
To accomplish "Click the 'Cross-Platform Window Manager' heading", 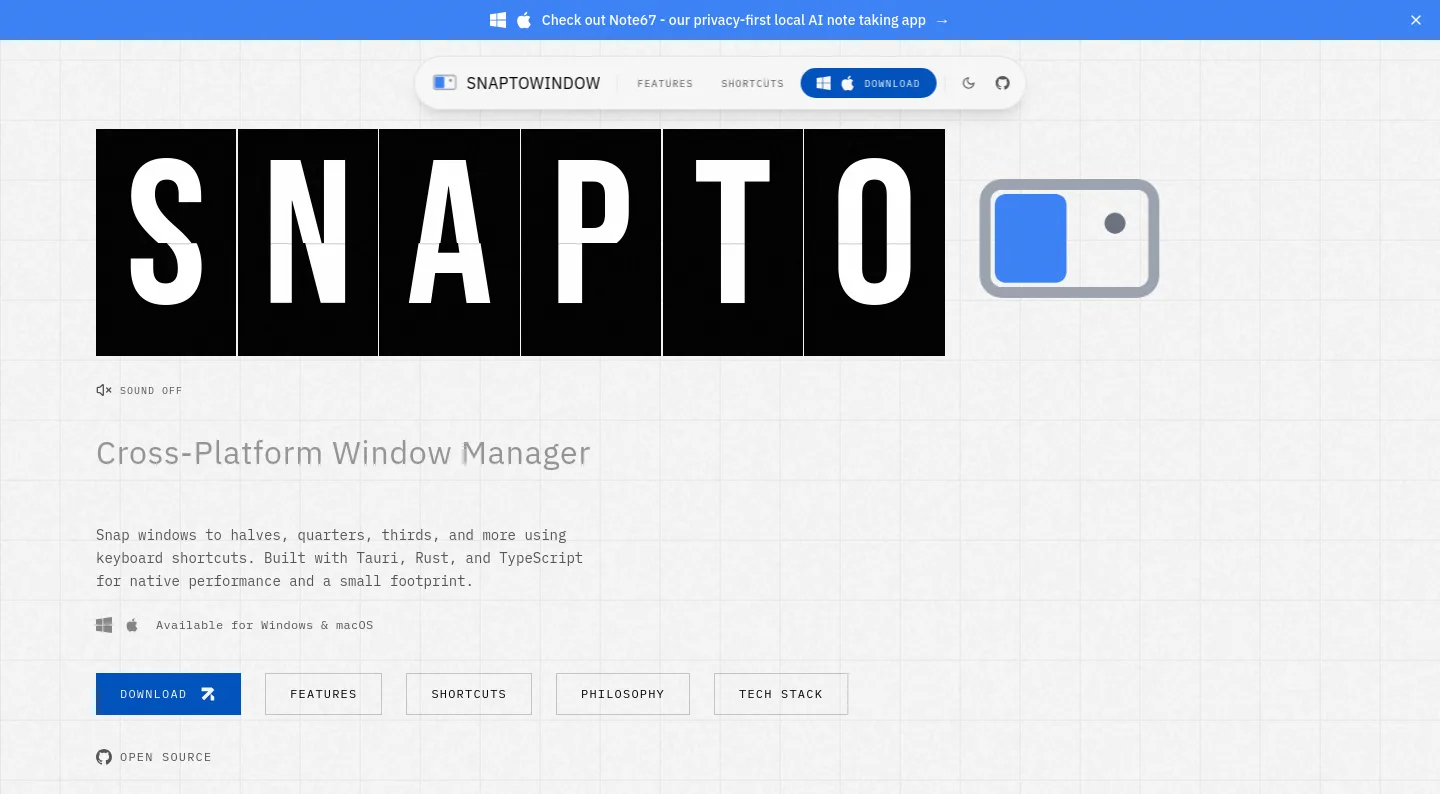I will coord(343,453).
